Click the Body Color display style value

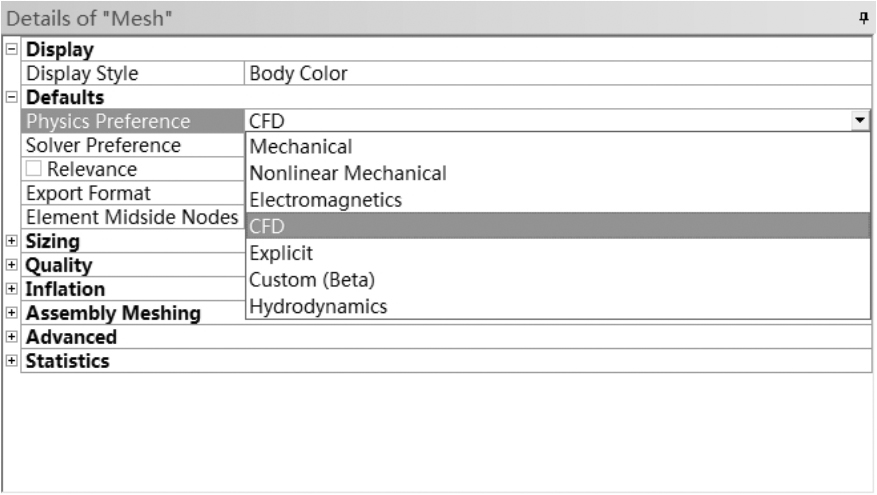pos(298,74)
